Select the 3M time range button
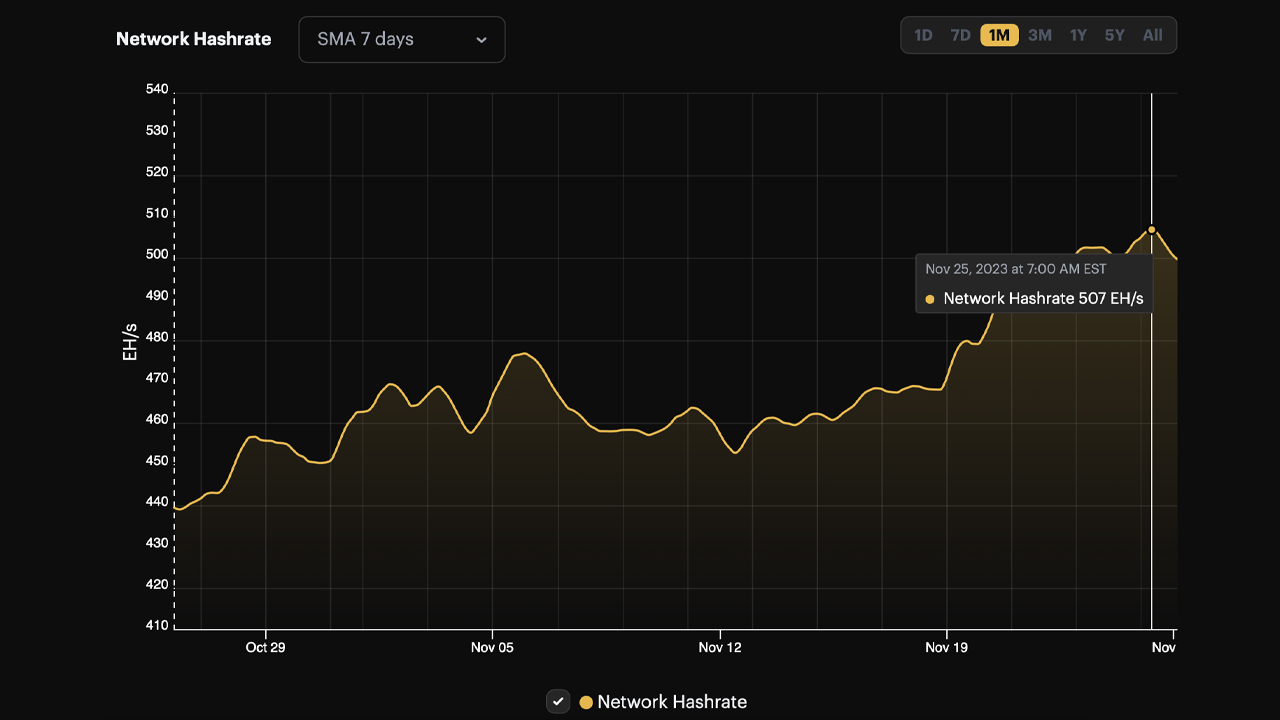This screenshot has height=720, width=1280. pos(1039,34)
